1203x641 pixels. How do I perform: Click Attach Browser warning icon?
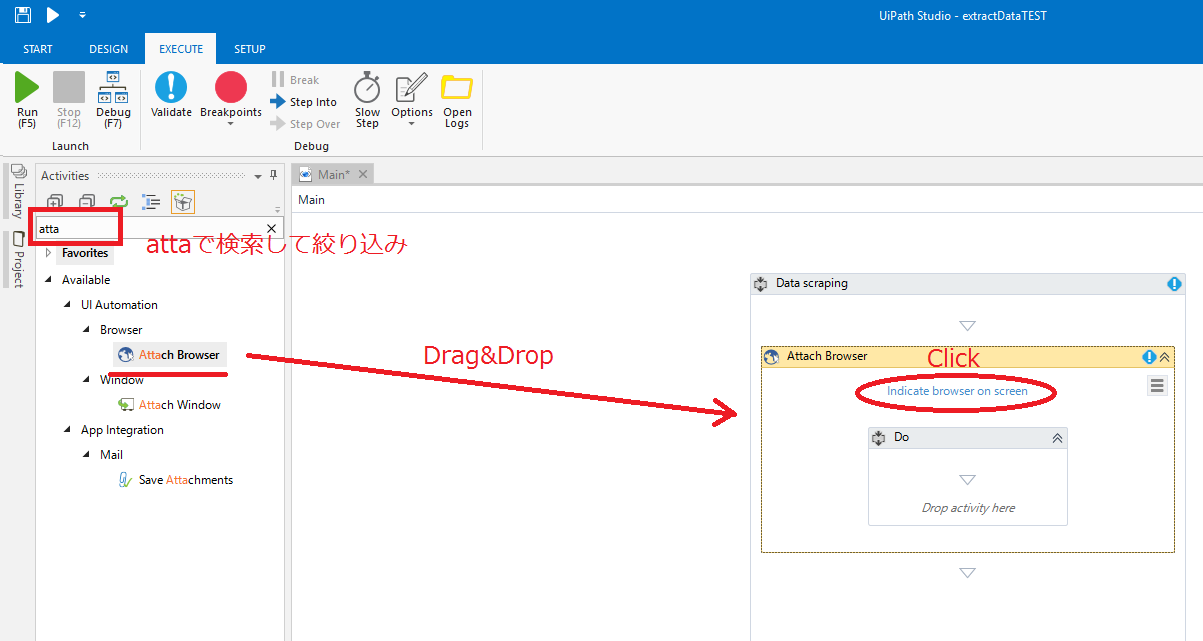[1149, 356]
